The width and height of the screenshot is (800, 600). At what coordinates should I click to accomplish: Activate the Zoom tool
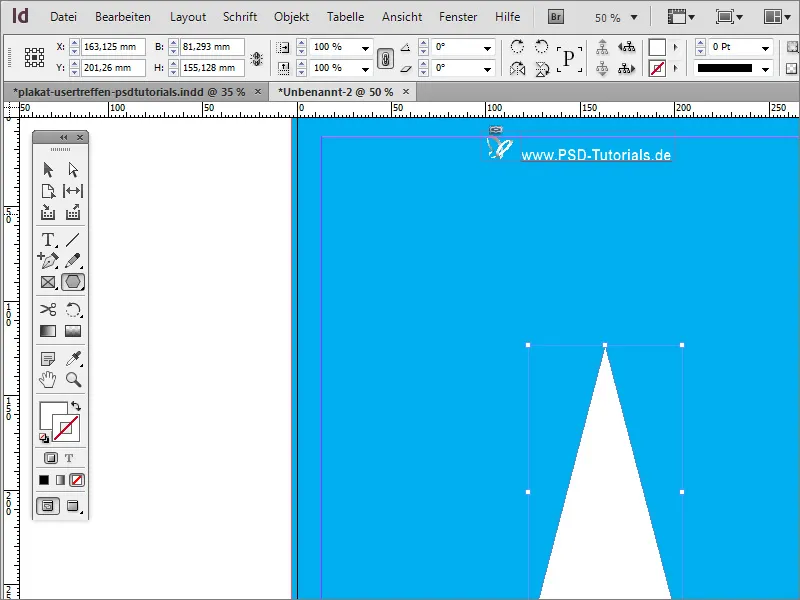[x=72, y=379]
